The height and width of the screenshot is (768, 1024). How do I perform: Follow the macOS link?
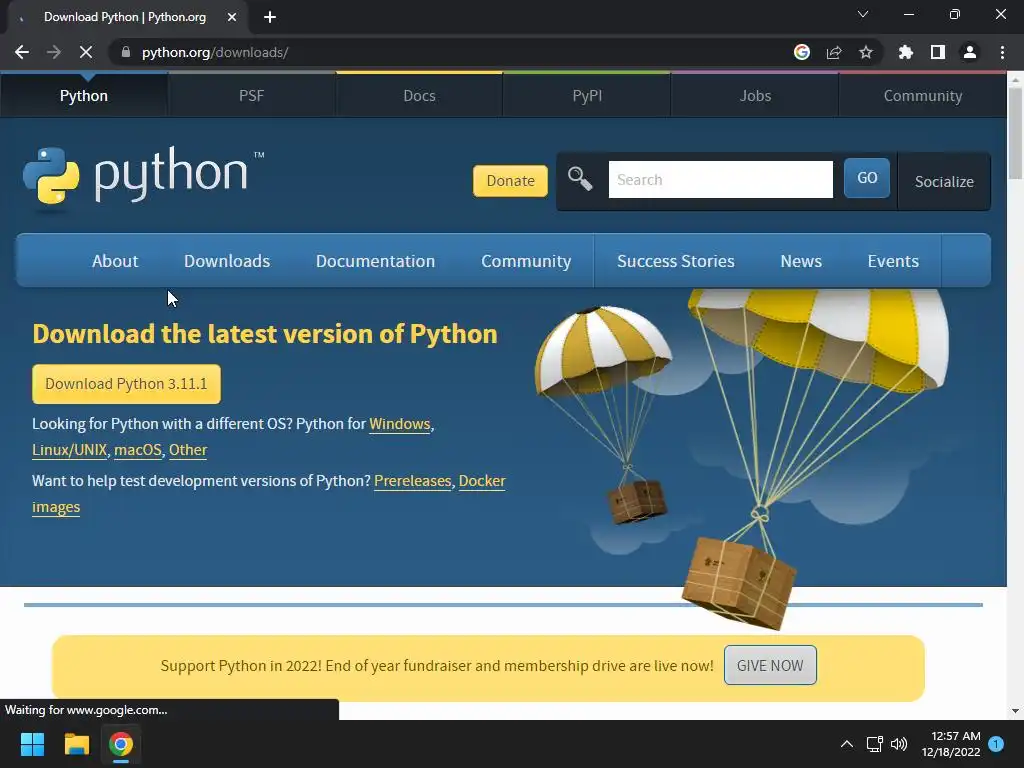(x=138, y=450)
